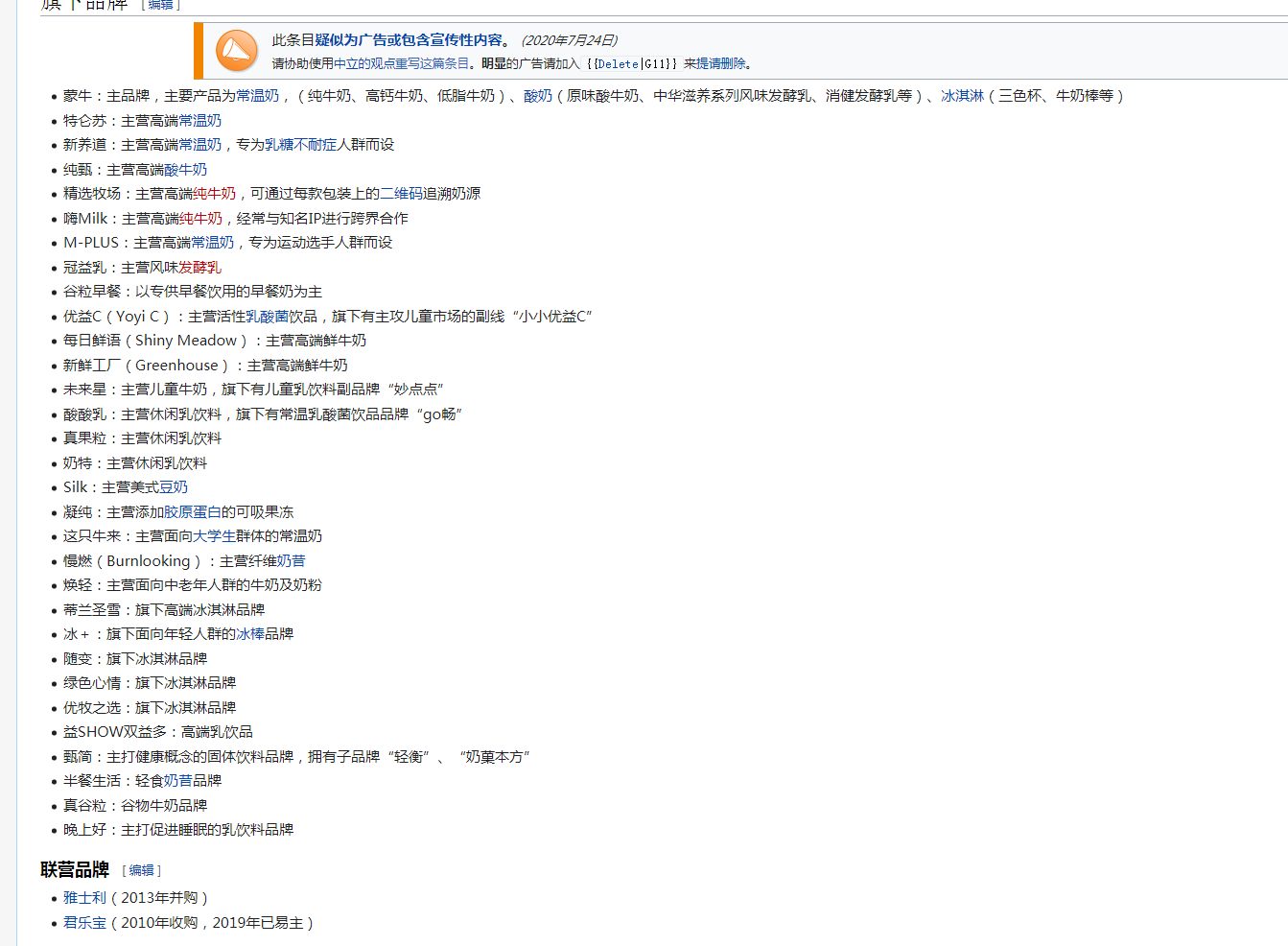The width and height of the screenshot is (1288, 946).
Task: Open the 奶昔 link in the 慢燃 row
Action: tap(291, 561)
